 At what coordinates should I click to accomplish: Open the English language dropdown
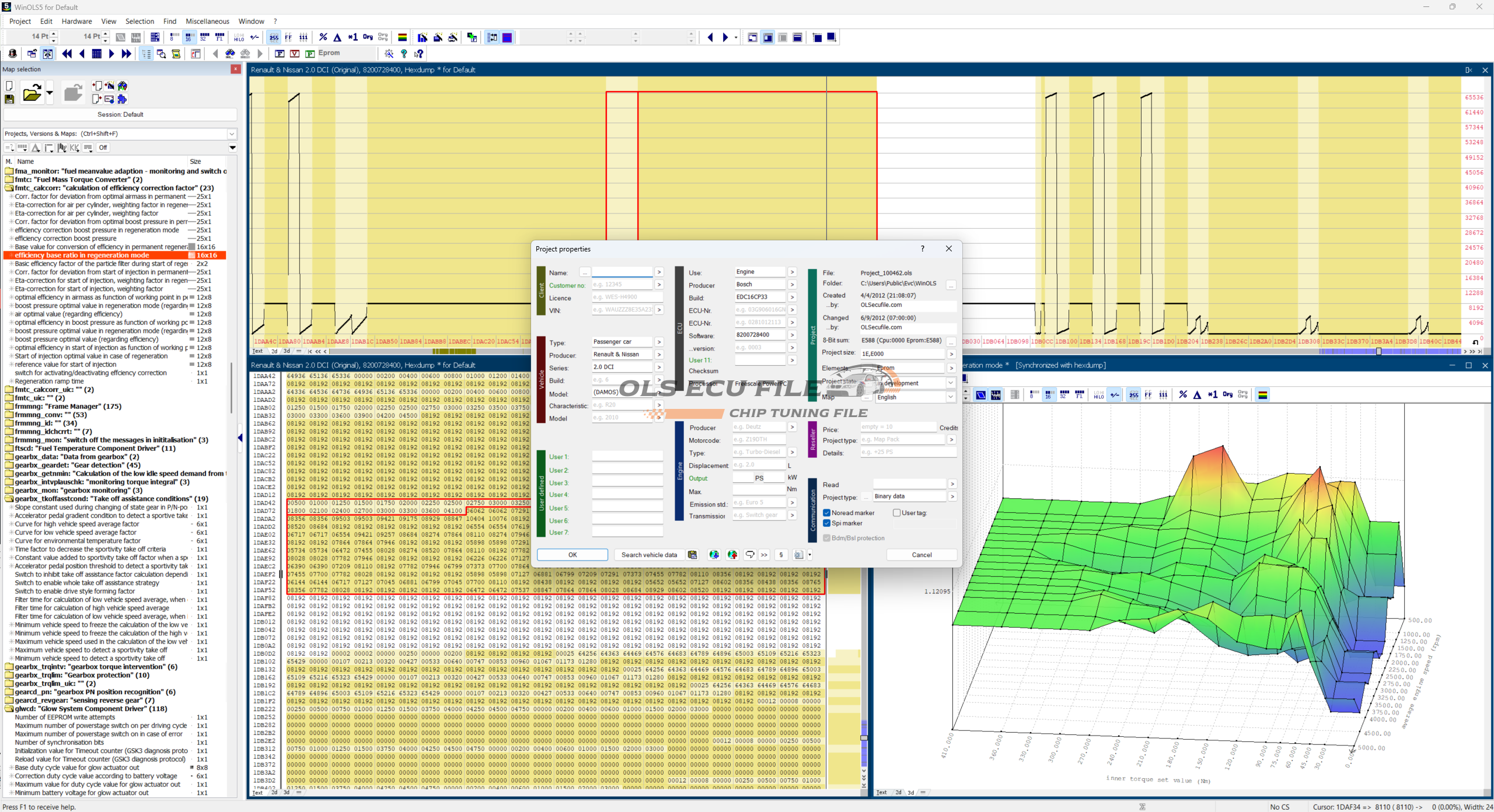951,397
